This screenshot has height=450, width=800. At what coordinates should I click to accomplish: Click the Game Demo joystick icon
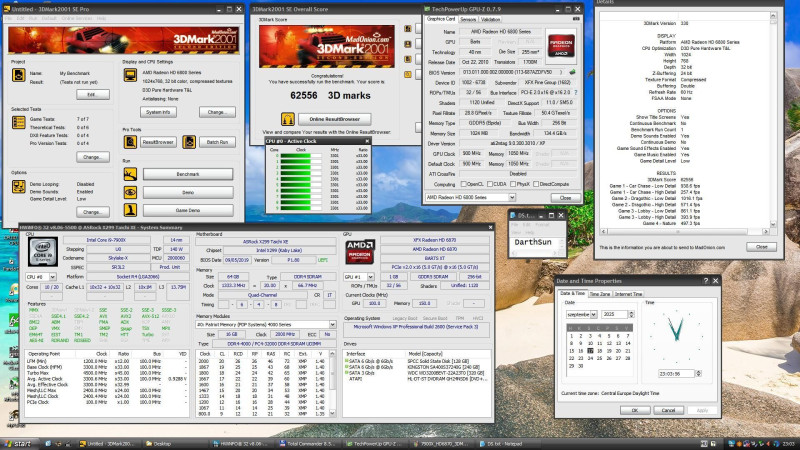130,210
